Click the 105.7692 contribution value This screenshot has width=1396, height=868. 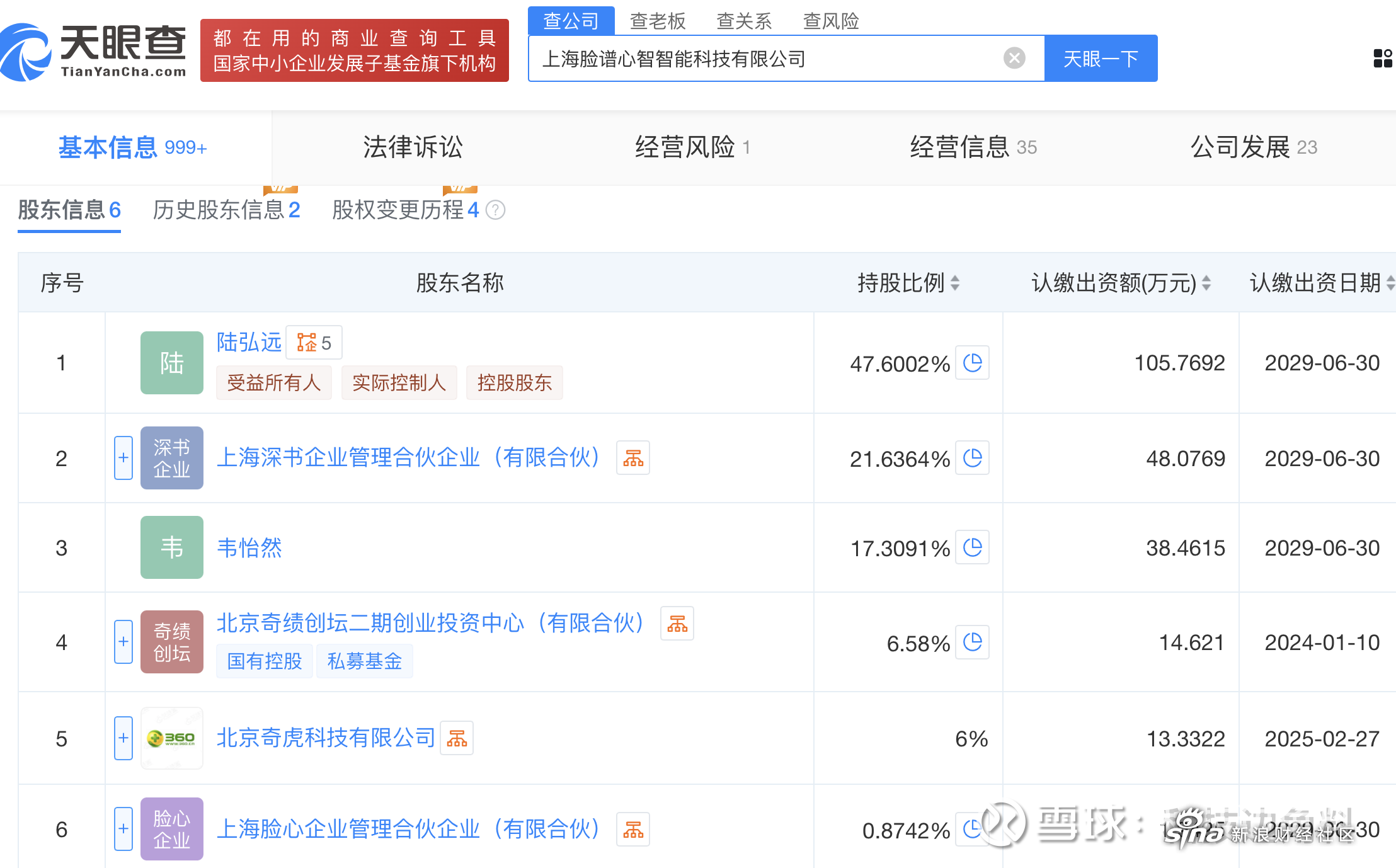click(x=1179, y=363)
